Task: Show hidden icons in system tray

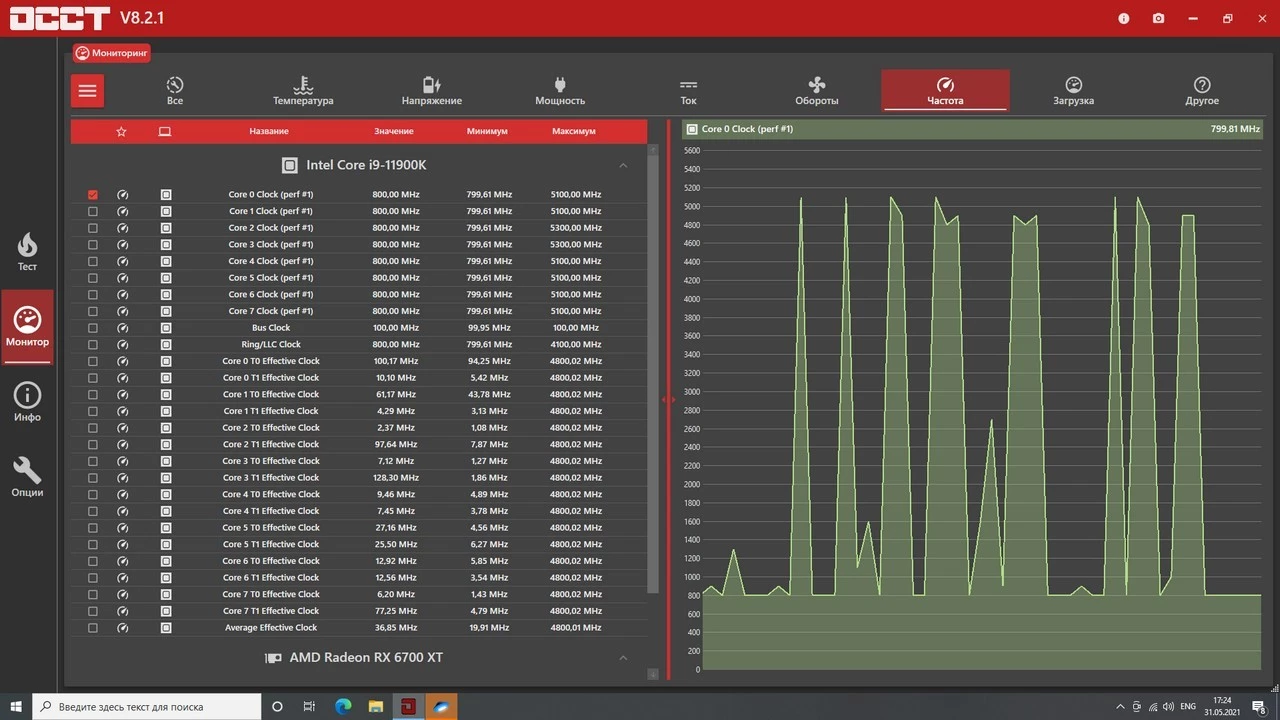Action: (x=1121, y=706)
